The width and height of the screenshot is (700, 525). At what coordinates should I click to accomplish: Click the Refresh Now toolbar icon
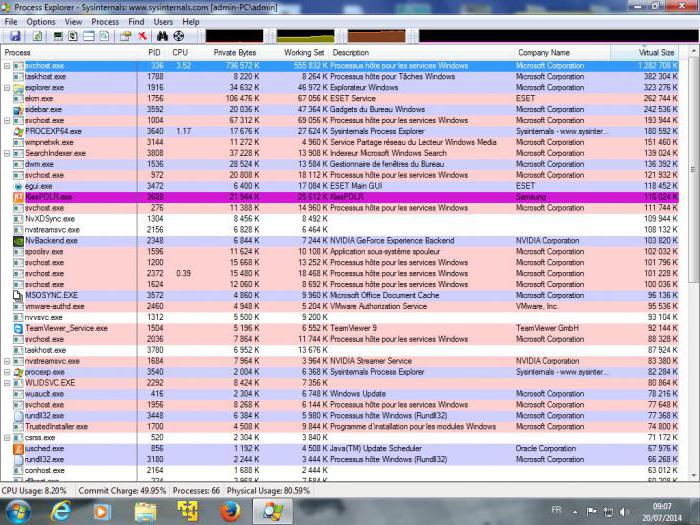(37, 36)
